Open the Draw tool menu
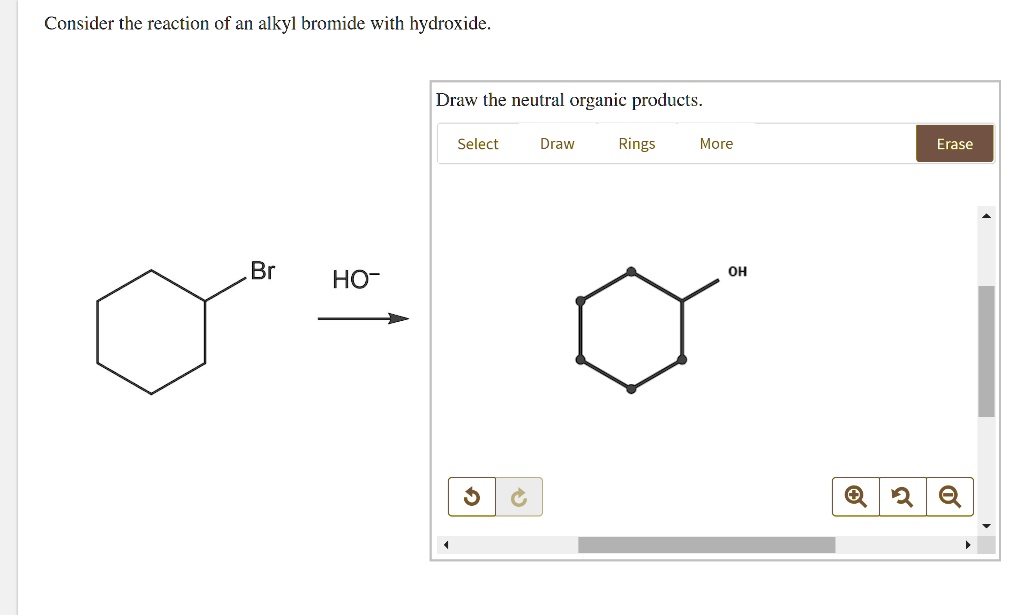The image size is (1024, 615). (x=557, y=143)
